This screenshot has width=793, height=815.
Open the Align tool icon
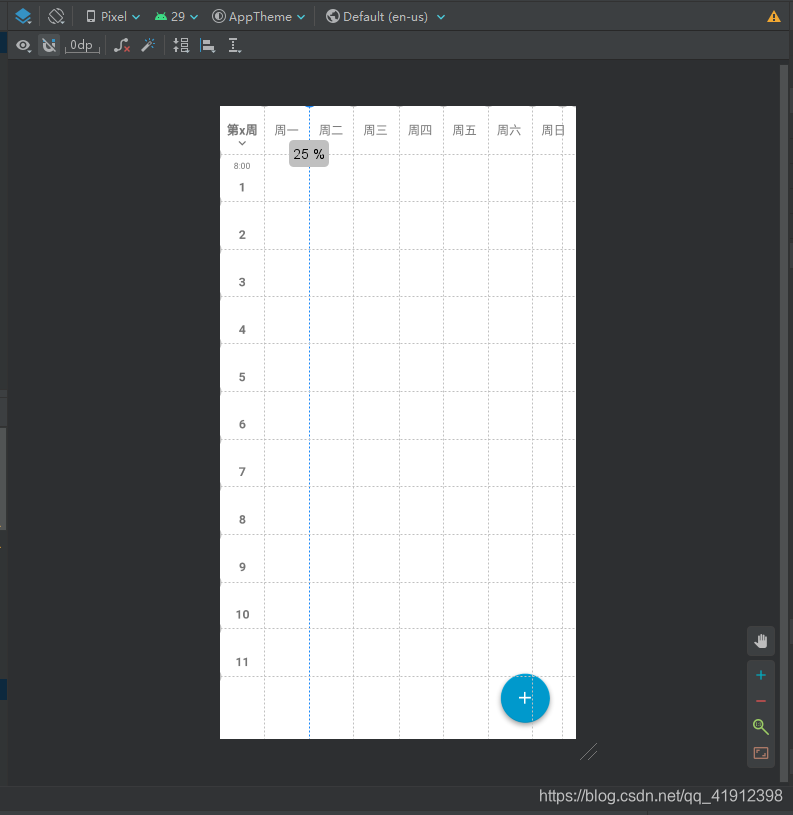tap(208, 46)
